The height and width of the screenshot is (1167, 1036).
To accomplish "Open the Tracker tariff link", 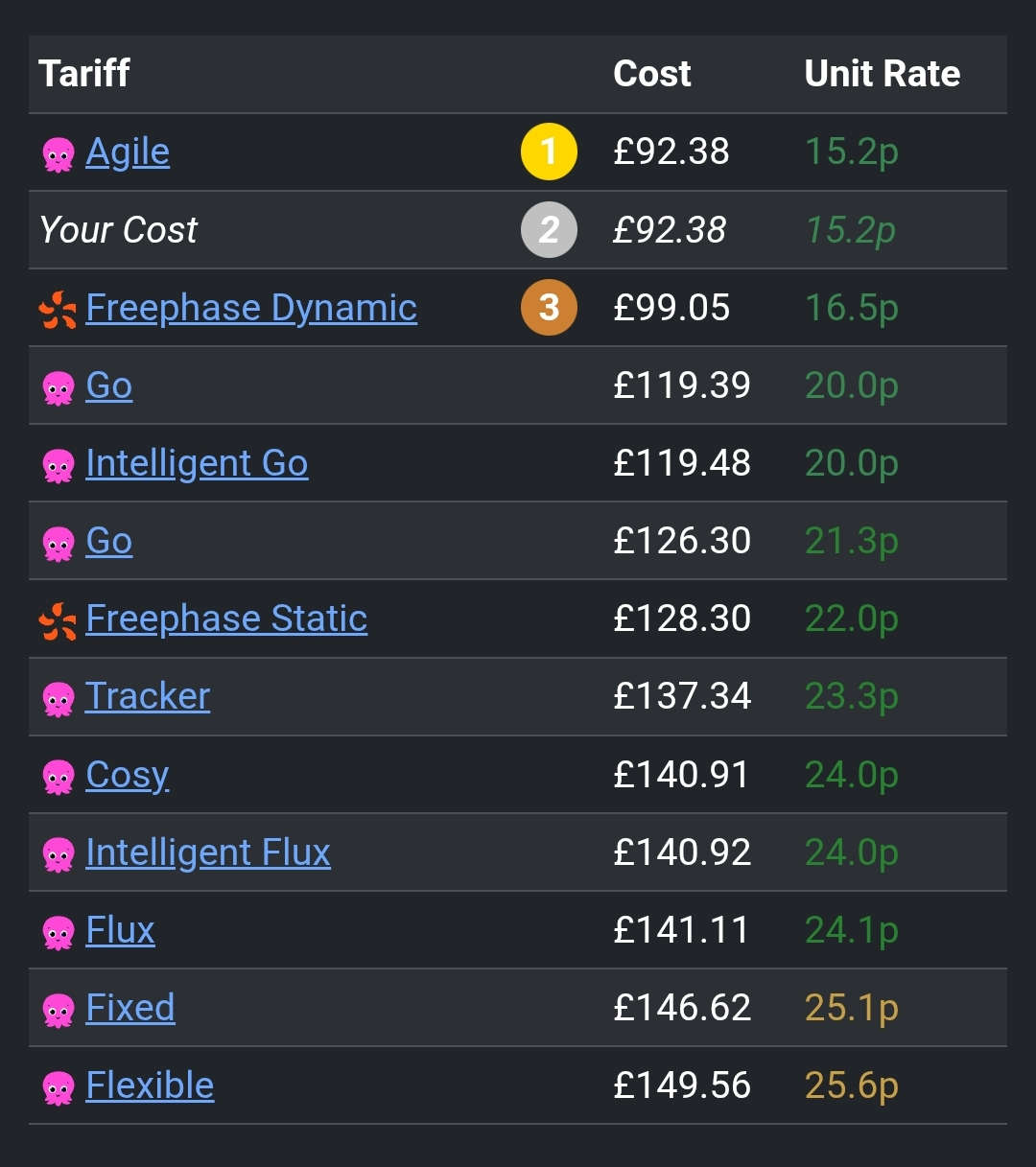I will tap(148, 696).
